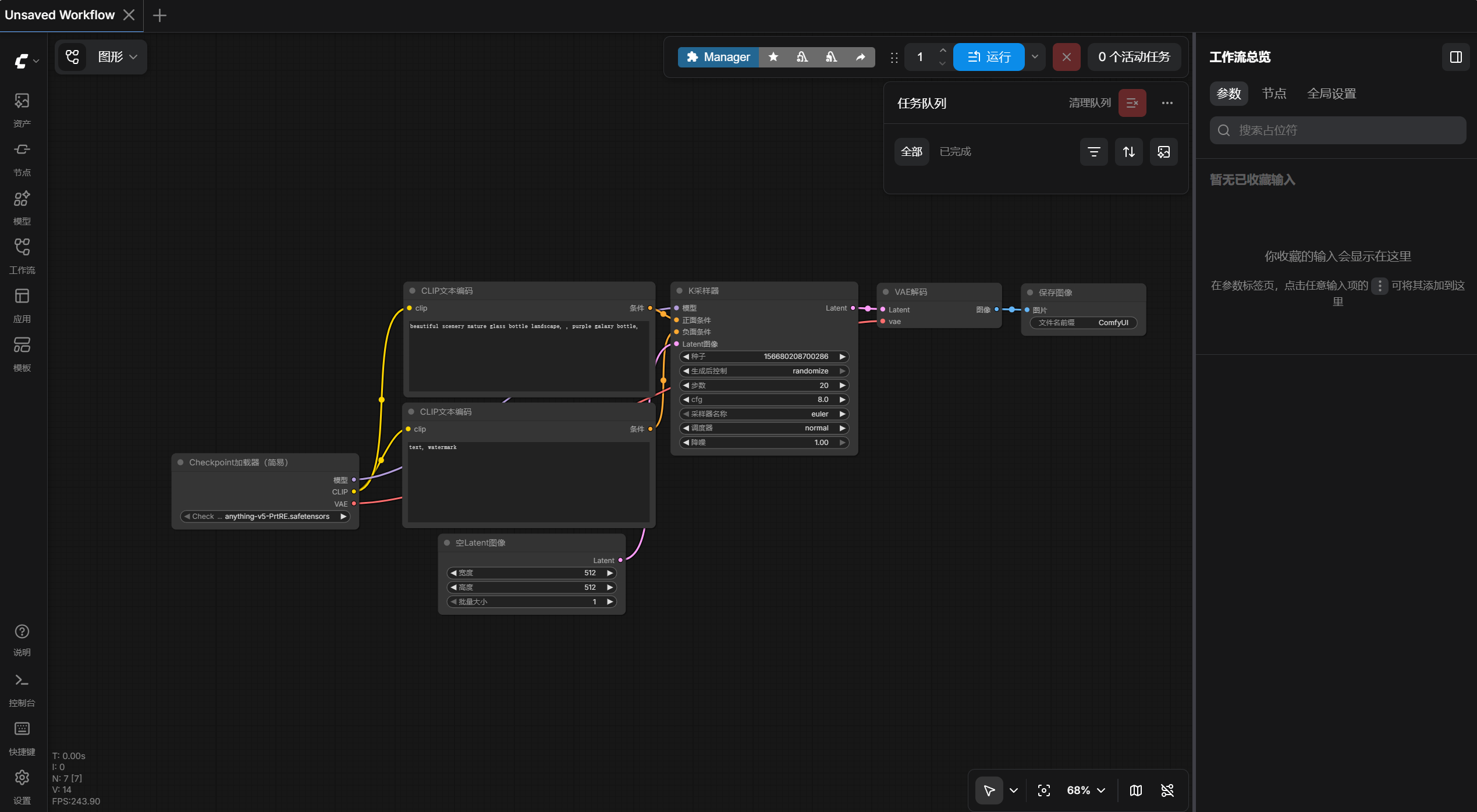Click the share arrow icon in toolbar

[x=860, y=57]
